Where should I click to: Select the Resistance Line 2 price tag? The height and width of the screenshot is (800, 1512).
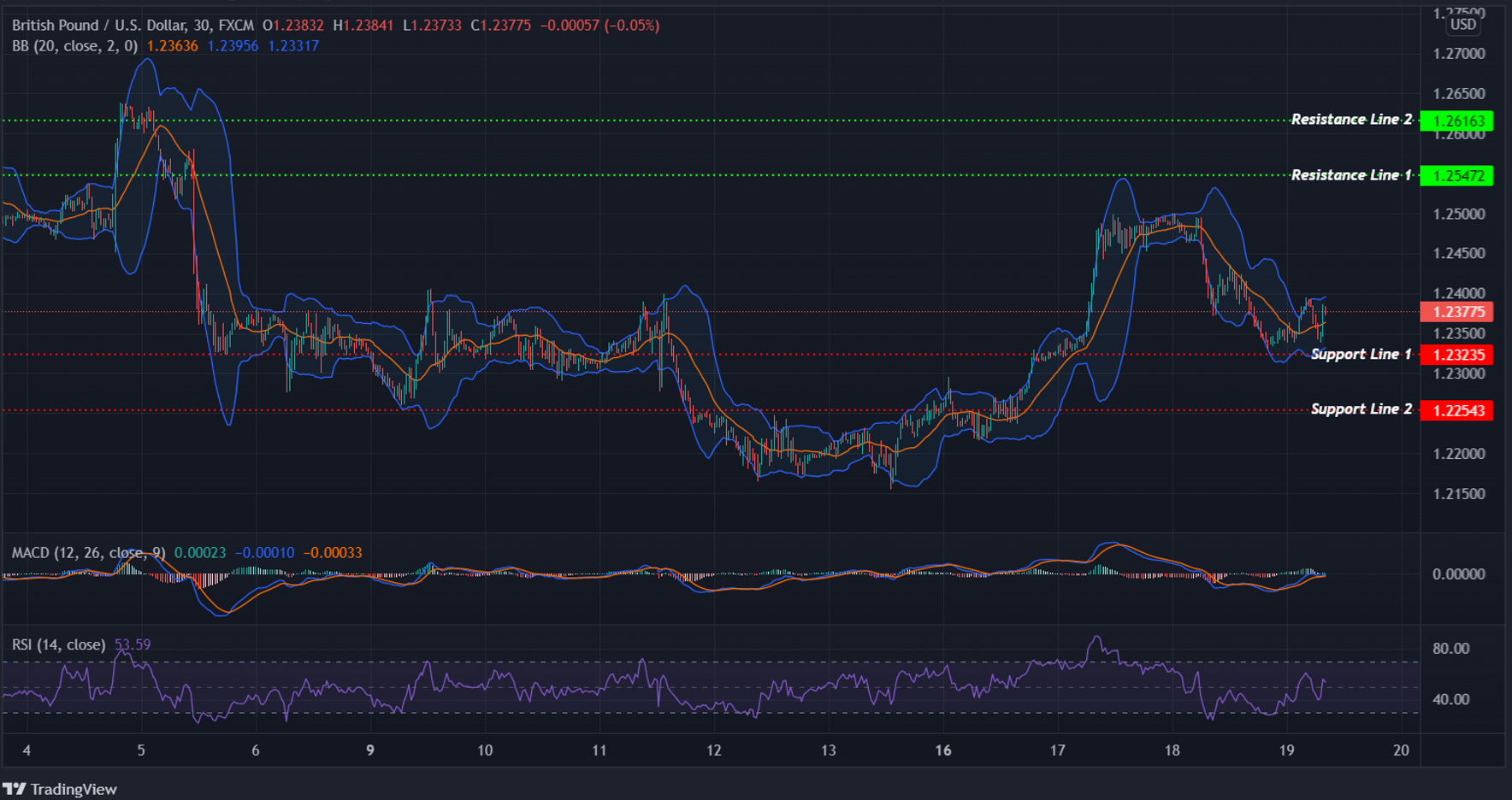coord(1458,121)
